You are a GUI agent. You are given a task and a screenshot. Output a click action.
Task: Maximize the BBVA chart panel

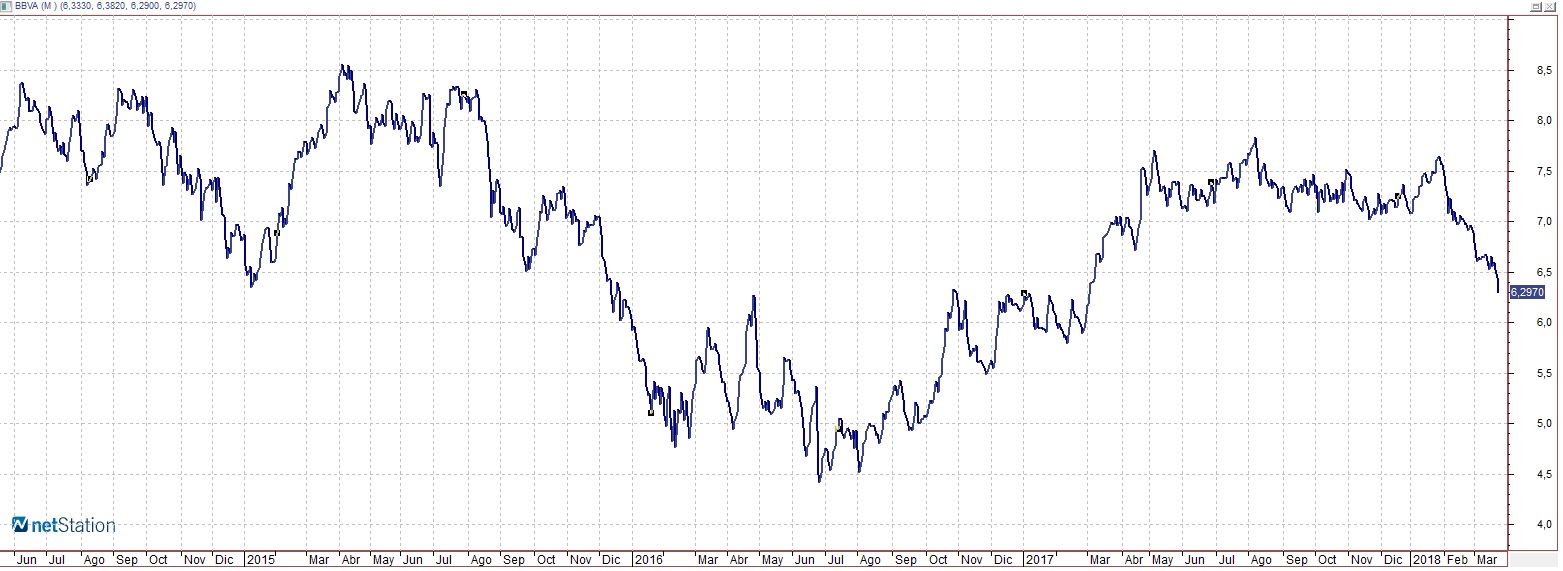coord(1538,6)
